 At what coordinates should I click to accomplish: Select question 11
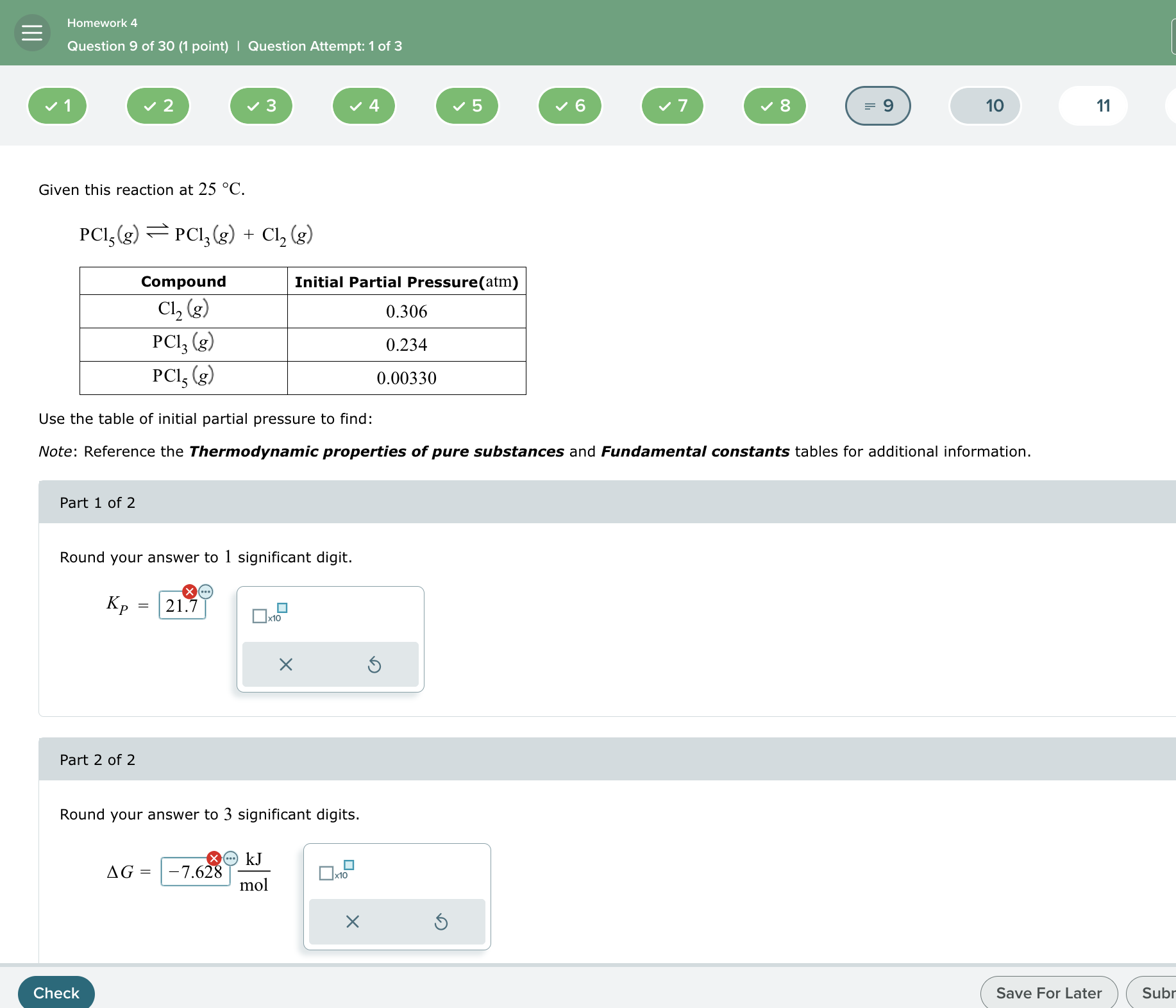pyautogui.click(x=1093, y=106)
